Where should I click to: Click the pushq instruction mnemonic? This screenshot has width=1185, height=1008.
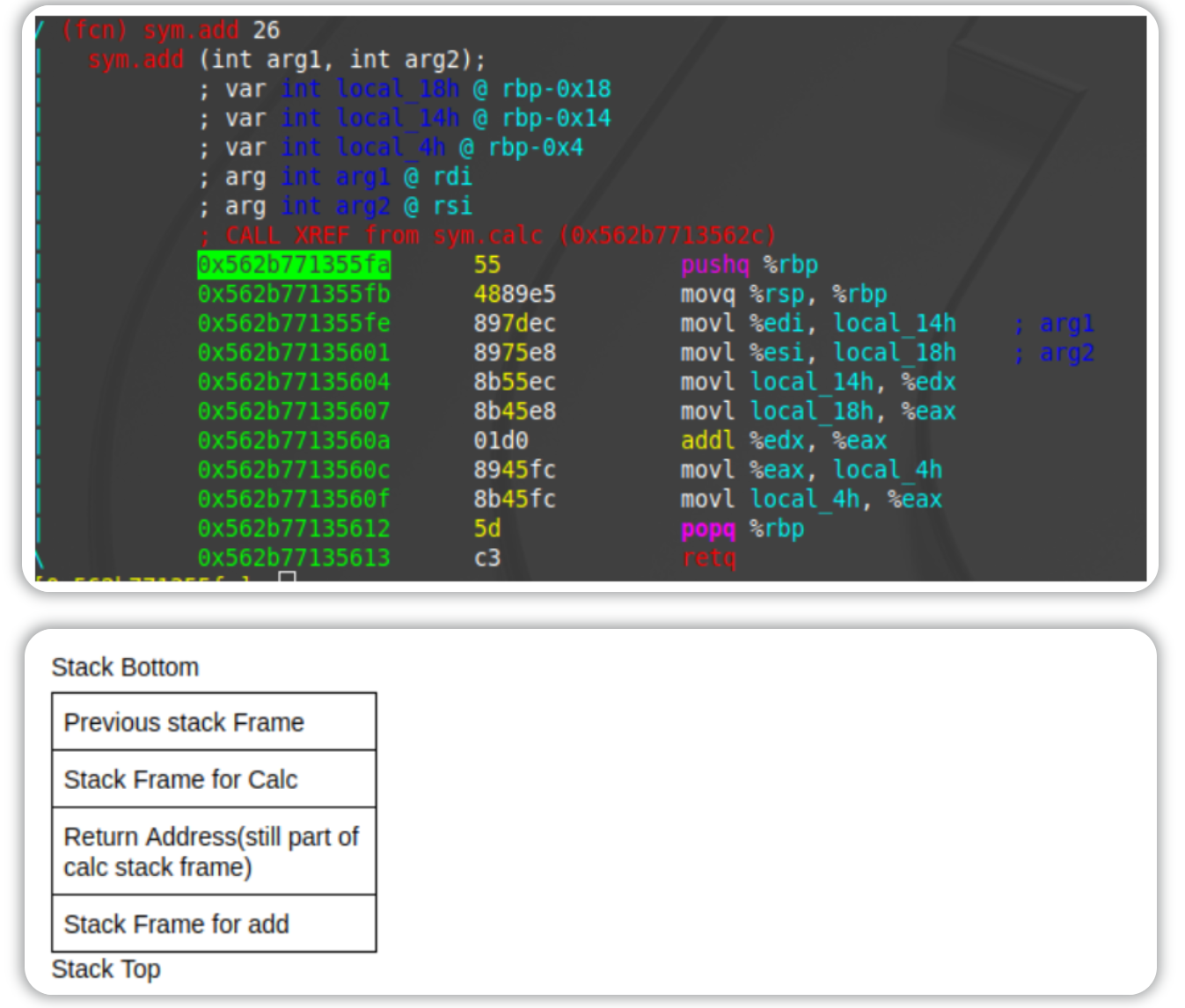tap(715, 265)
